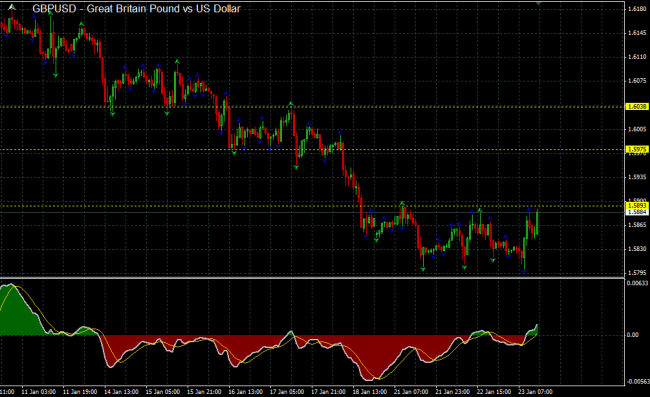650x397 pixels.
Task: Click the 1.6180 price axis label
Action: click(637, 9)
